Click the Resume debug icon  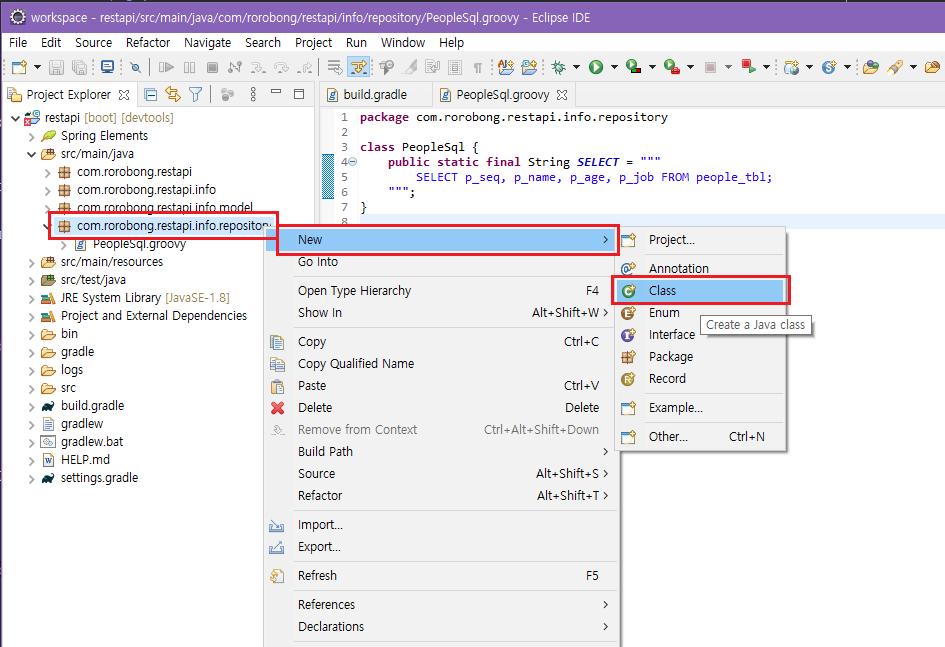pyautogui.click(x=166, y=67)
